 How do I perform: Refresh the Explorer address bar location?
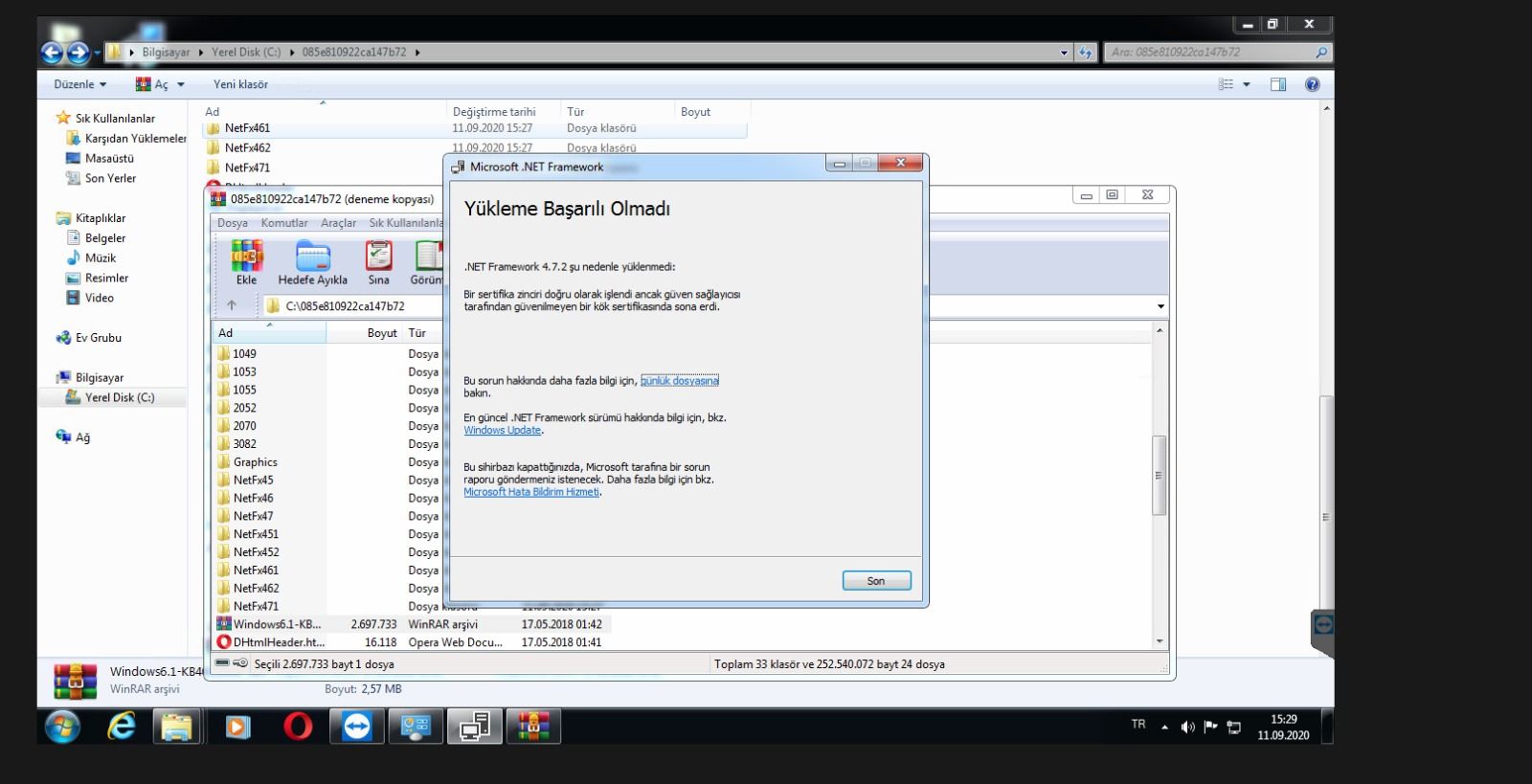pyautogui.click(x=1085, y=53)
